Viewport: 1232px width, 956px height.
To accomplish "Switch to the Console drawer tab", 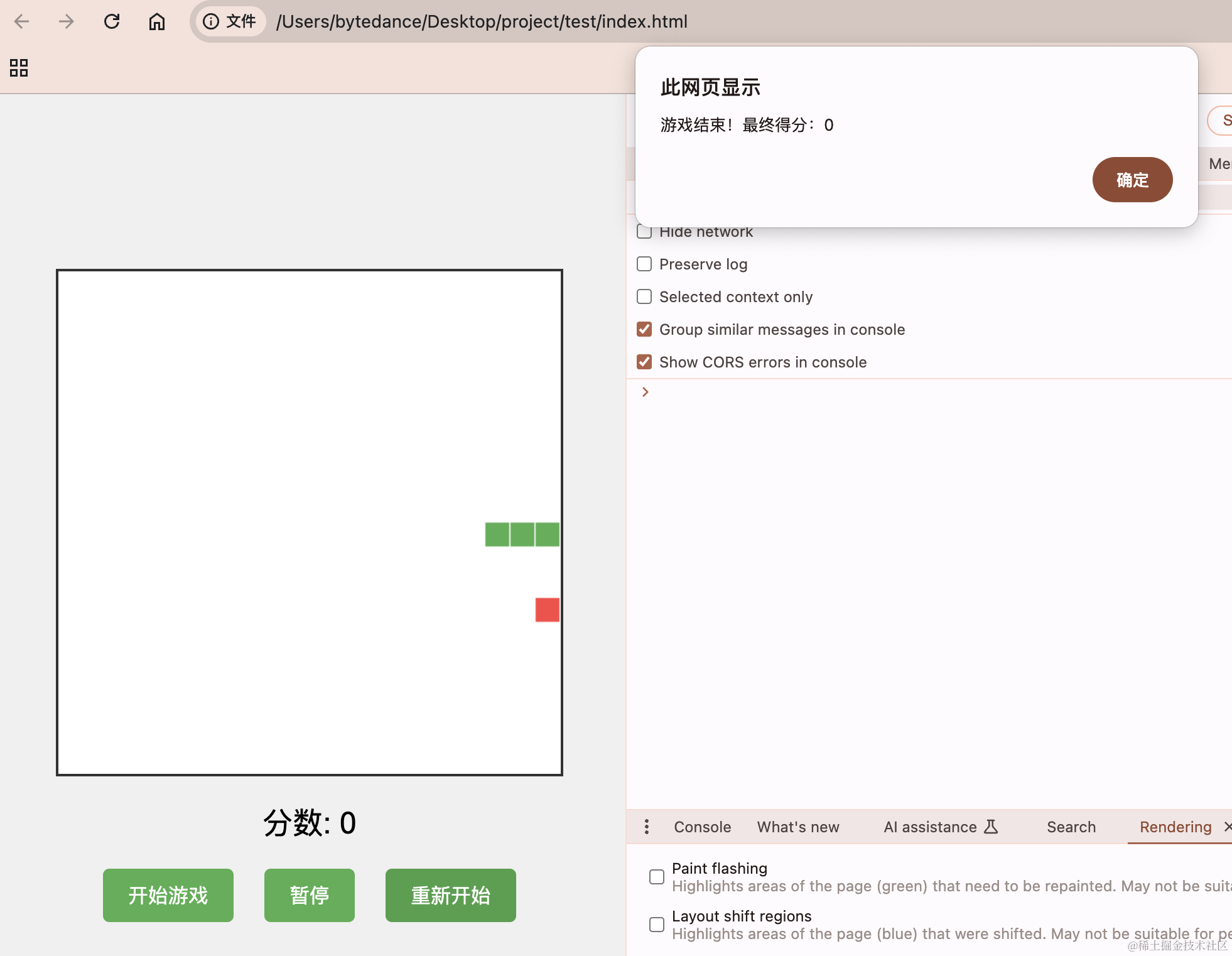I will [x=702, y=827].
